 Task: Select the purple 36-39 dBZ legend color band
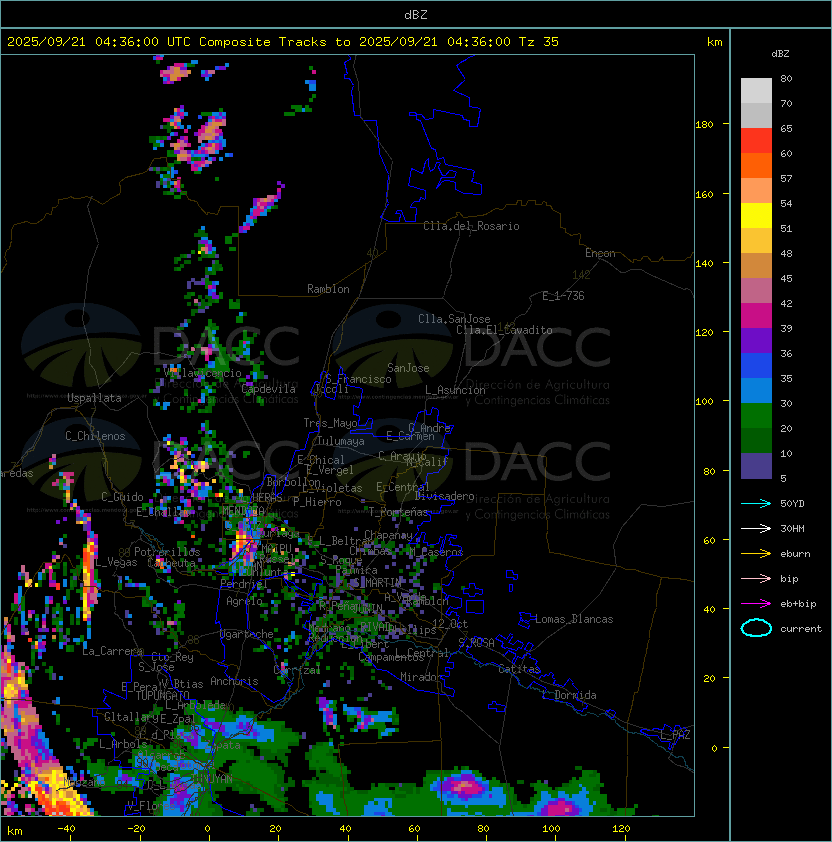click(756, 341)
